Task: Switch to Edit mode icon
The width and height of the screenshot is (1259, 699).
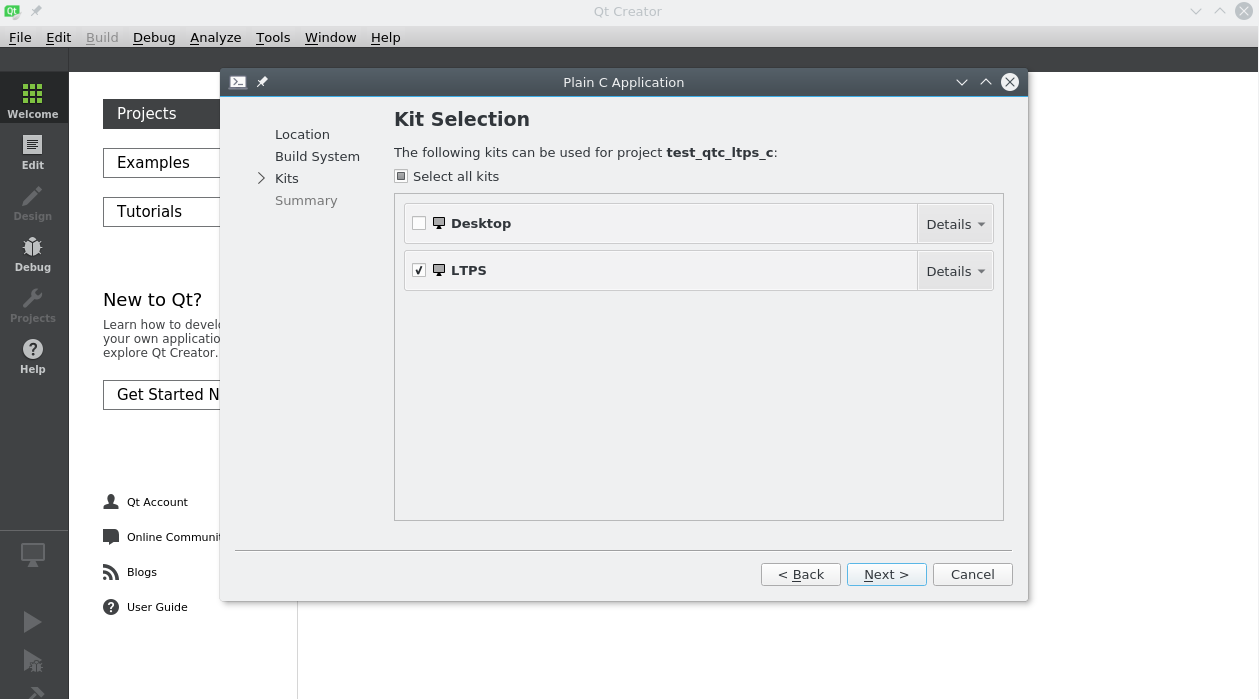Action: (x=33, y=151)
